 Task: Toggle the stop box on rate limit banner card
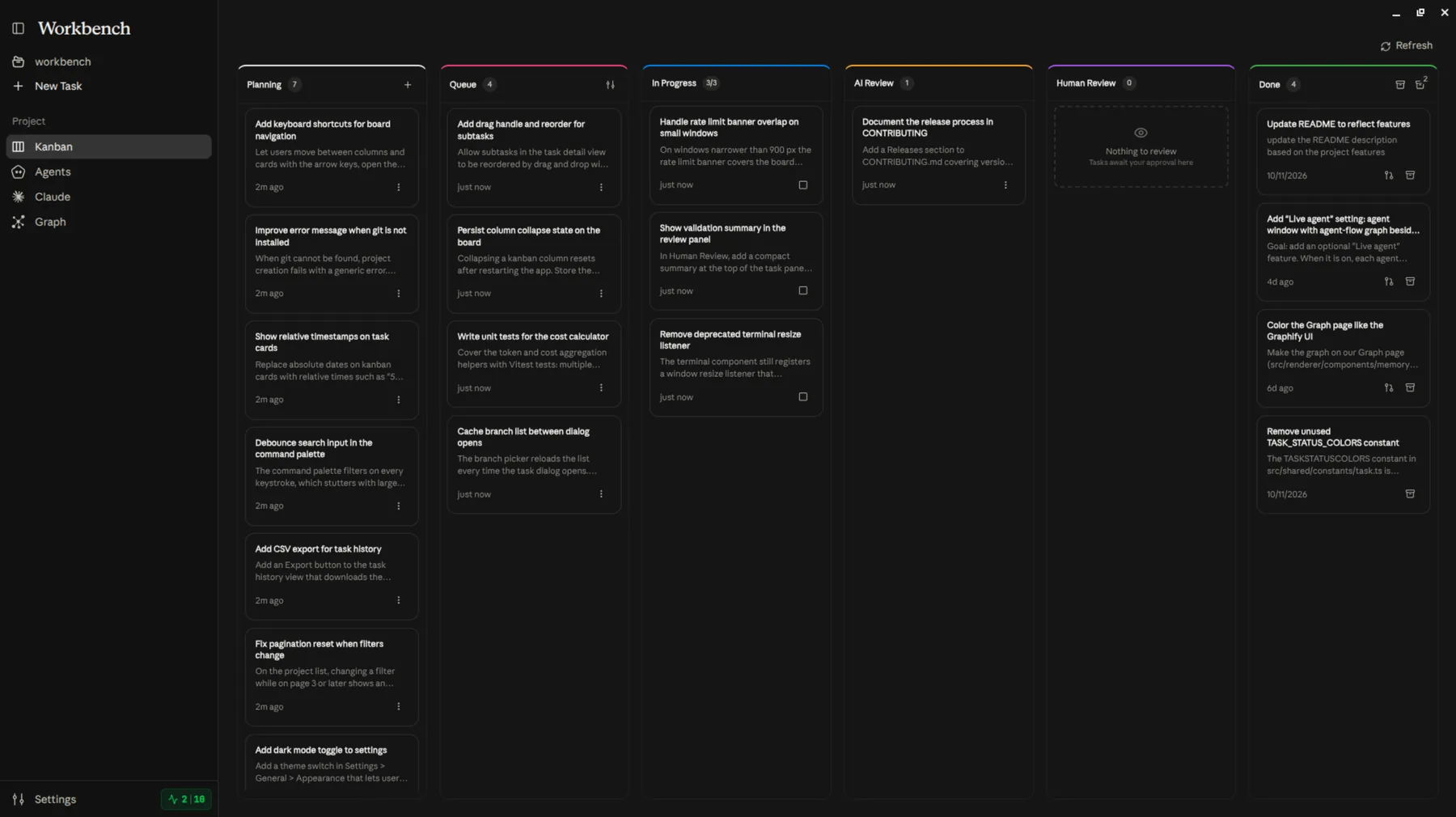803,185
